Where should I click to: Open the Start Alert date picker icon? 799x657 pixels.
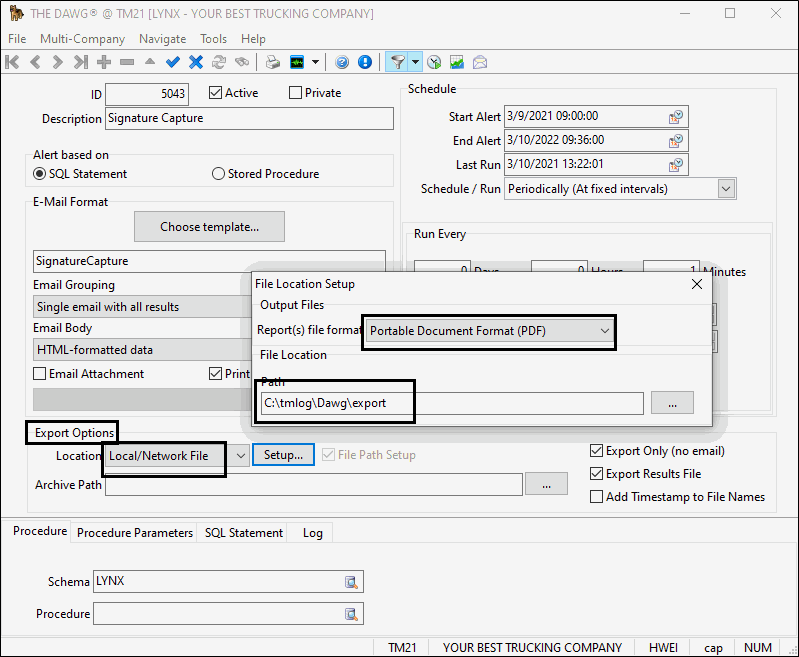pyautogui.click(x=676, y=117)
